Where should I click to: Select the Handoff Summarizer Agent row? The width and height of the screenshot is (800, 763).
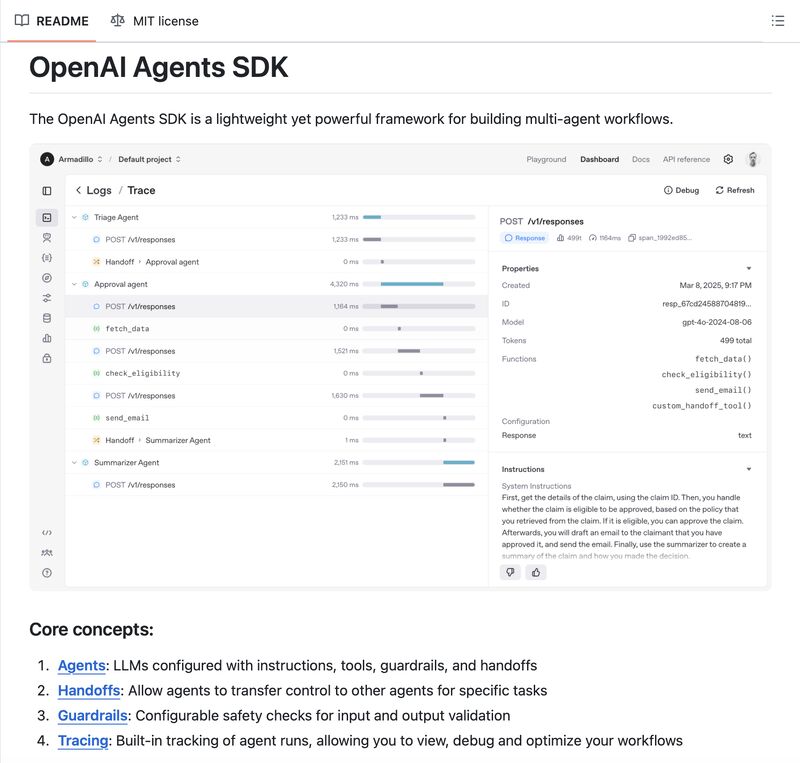277,440
